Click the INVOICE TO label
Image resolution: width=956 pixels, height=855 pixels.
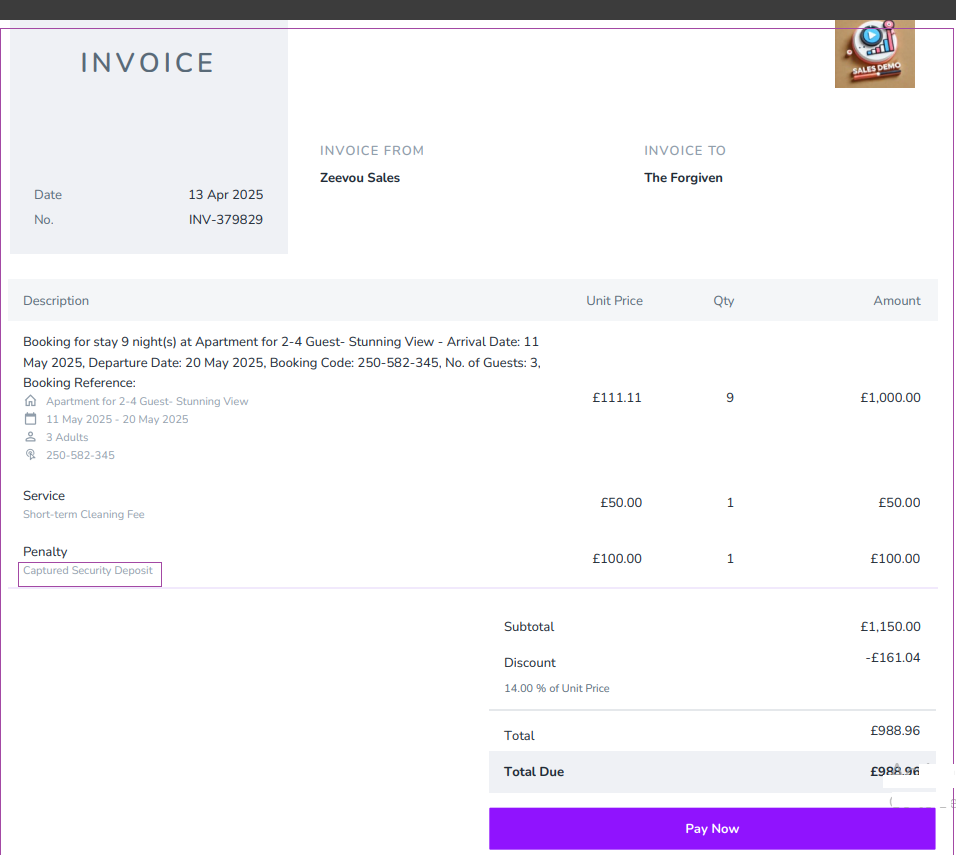[x=685, y=151]
